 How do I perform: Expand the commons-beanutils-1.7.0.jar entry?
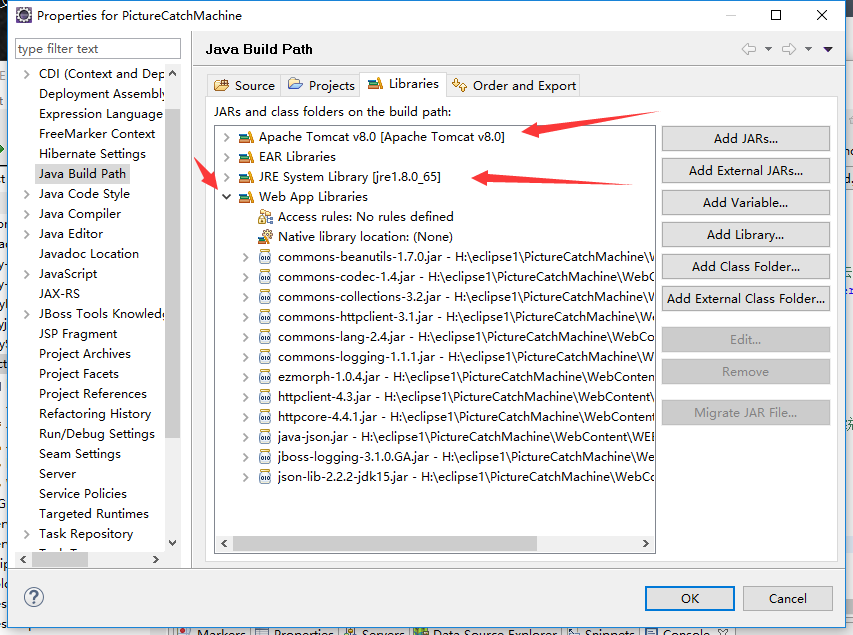(245, 257)
